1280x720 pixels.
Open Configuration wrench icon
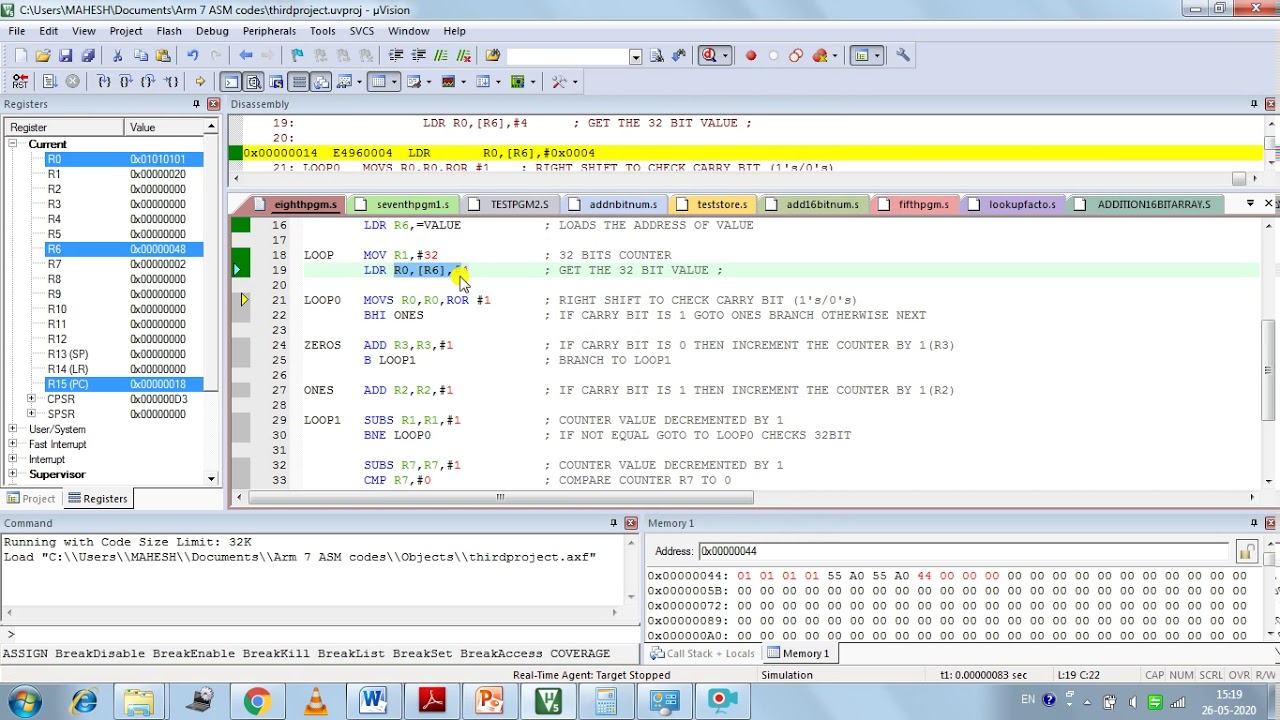902,56
